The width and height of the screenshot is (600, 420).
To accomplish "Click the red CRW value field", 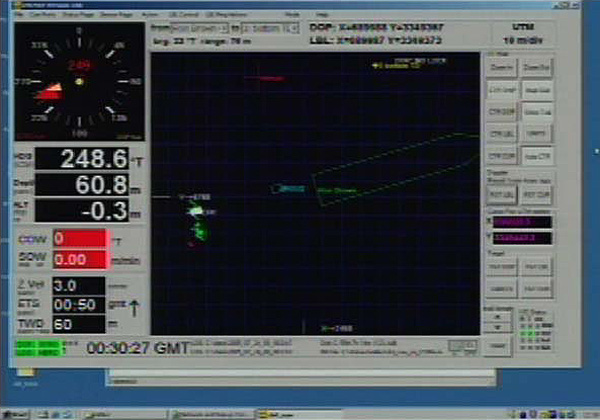I will tap(81, 239).
